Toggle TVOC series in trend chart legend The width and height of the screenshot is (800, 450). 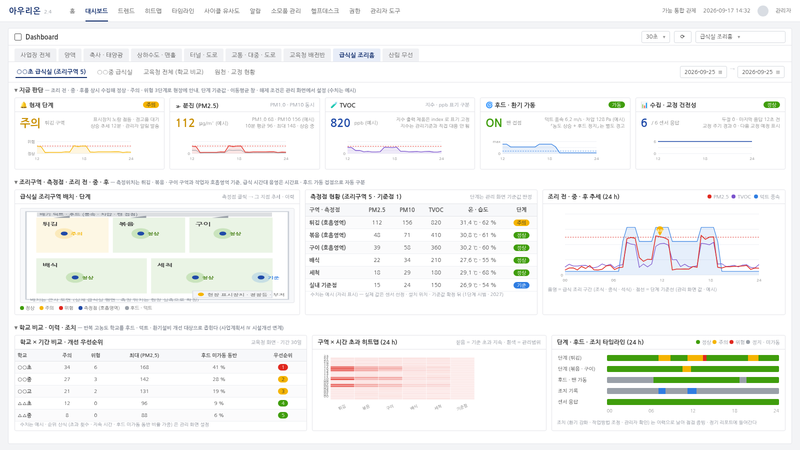[741, 196]
